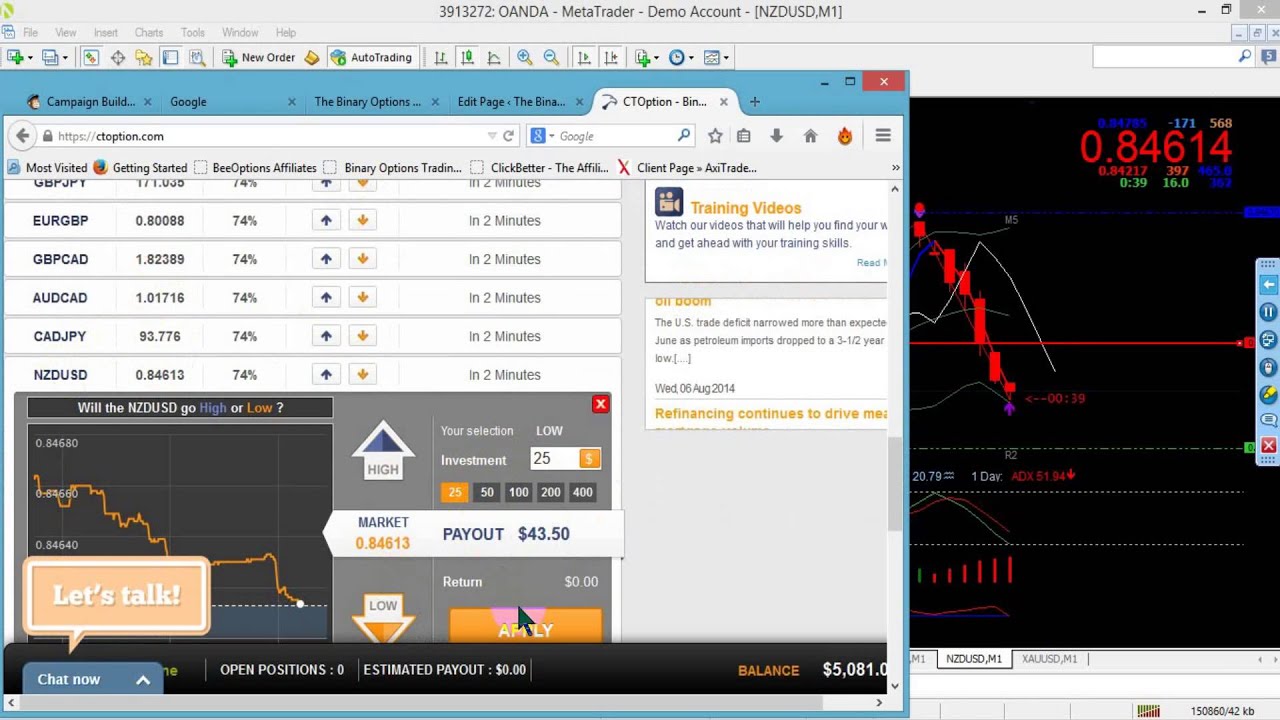1280x720 pixels.
Task: Switch chart to candlesticks icon
Action: click(x=467, y=57)
